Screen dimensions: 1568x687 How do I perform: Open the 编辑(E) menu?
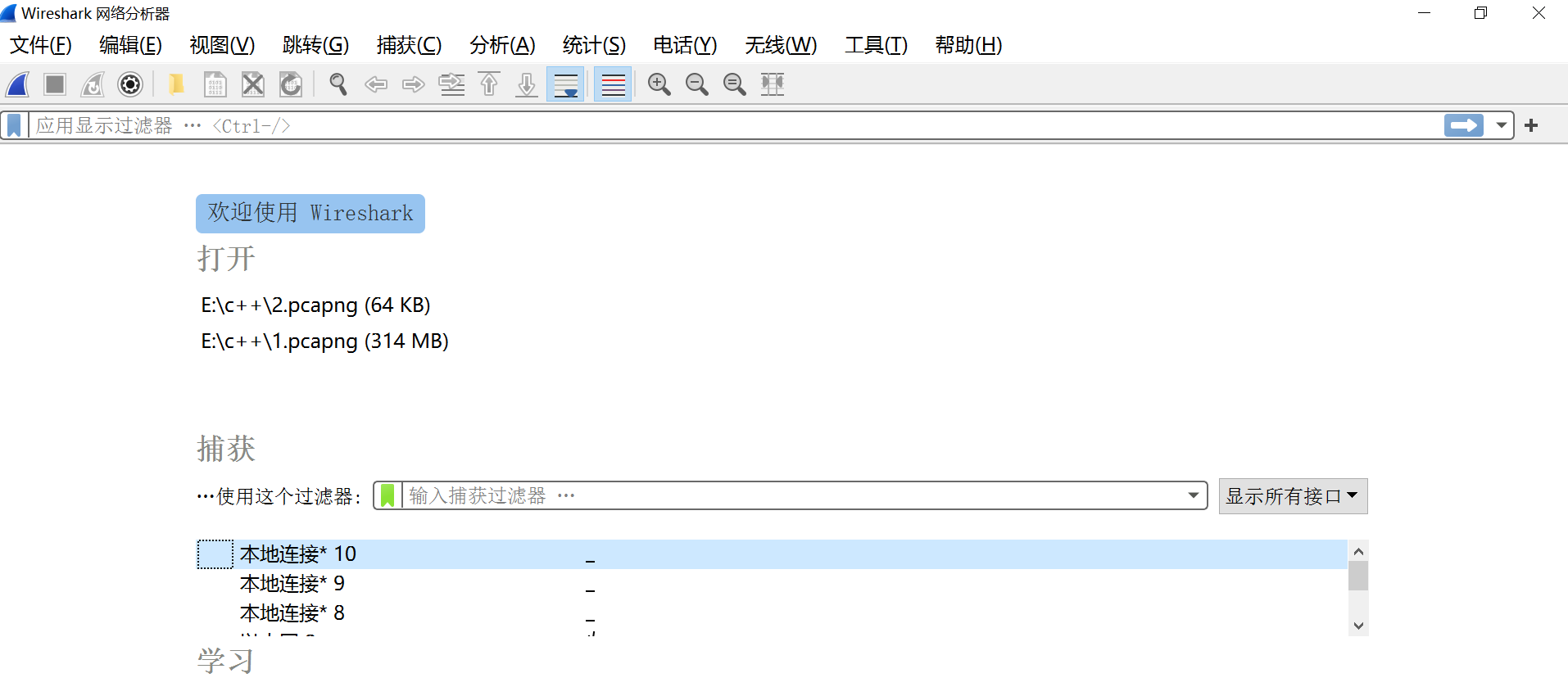point(130,45)
